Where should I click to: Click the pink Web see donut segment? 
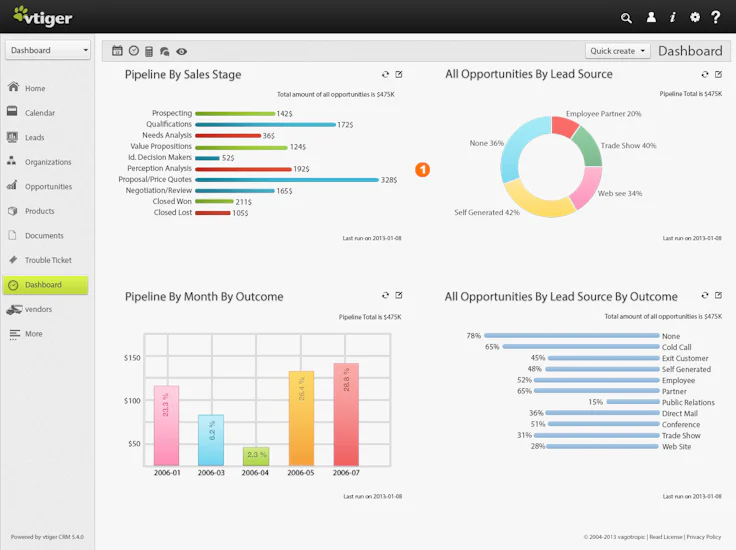(x=587, y=187)
